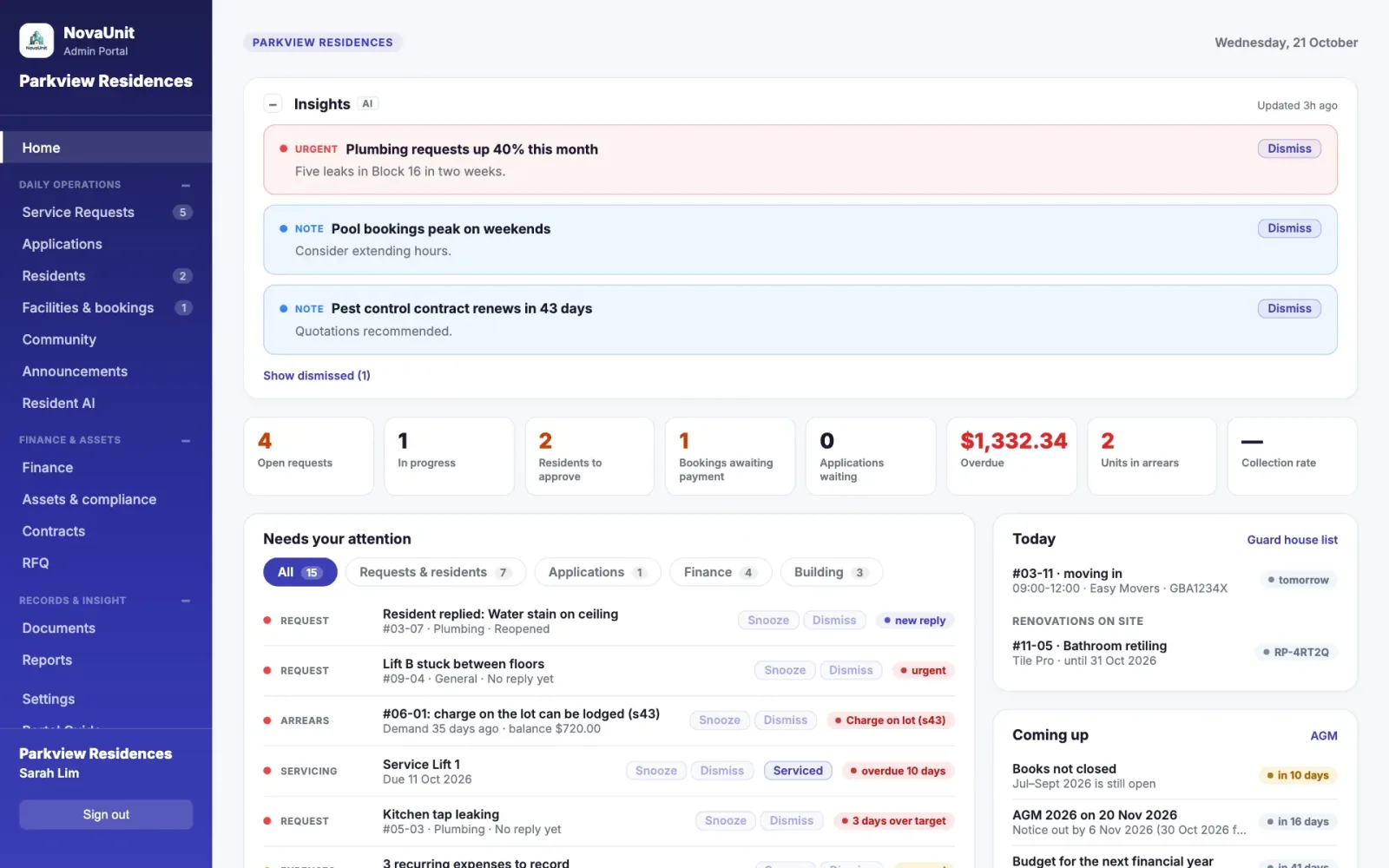Go to Home in sidebar
The width and height of the screenshot is (1389, 868).
[x=106, y=148]
